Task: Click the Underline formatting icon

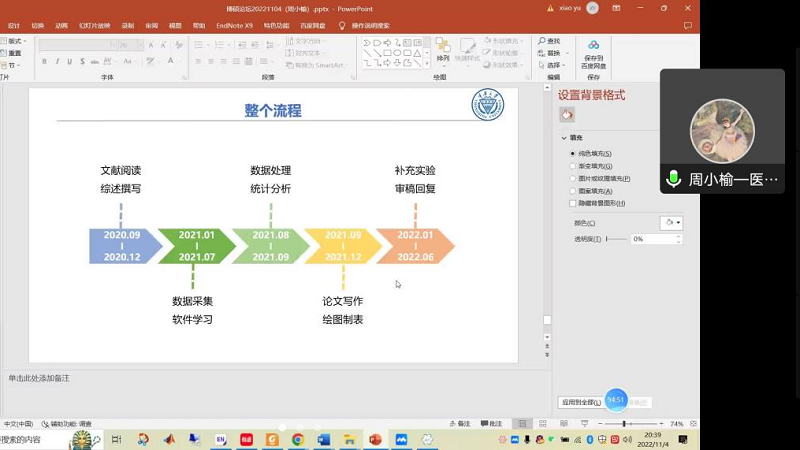Action: click(x=69, y=61)
